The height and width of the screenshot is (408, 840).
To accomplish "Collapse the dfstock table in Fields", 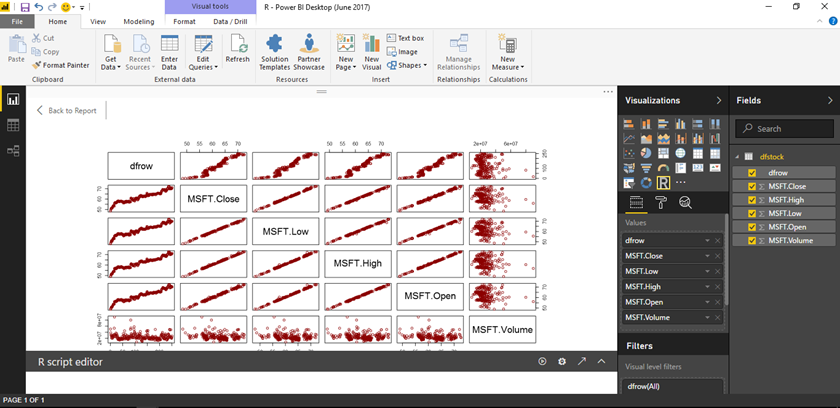I will tap(737, 156).
